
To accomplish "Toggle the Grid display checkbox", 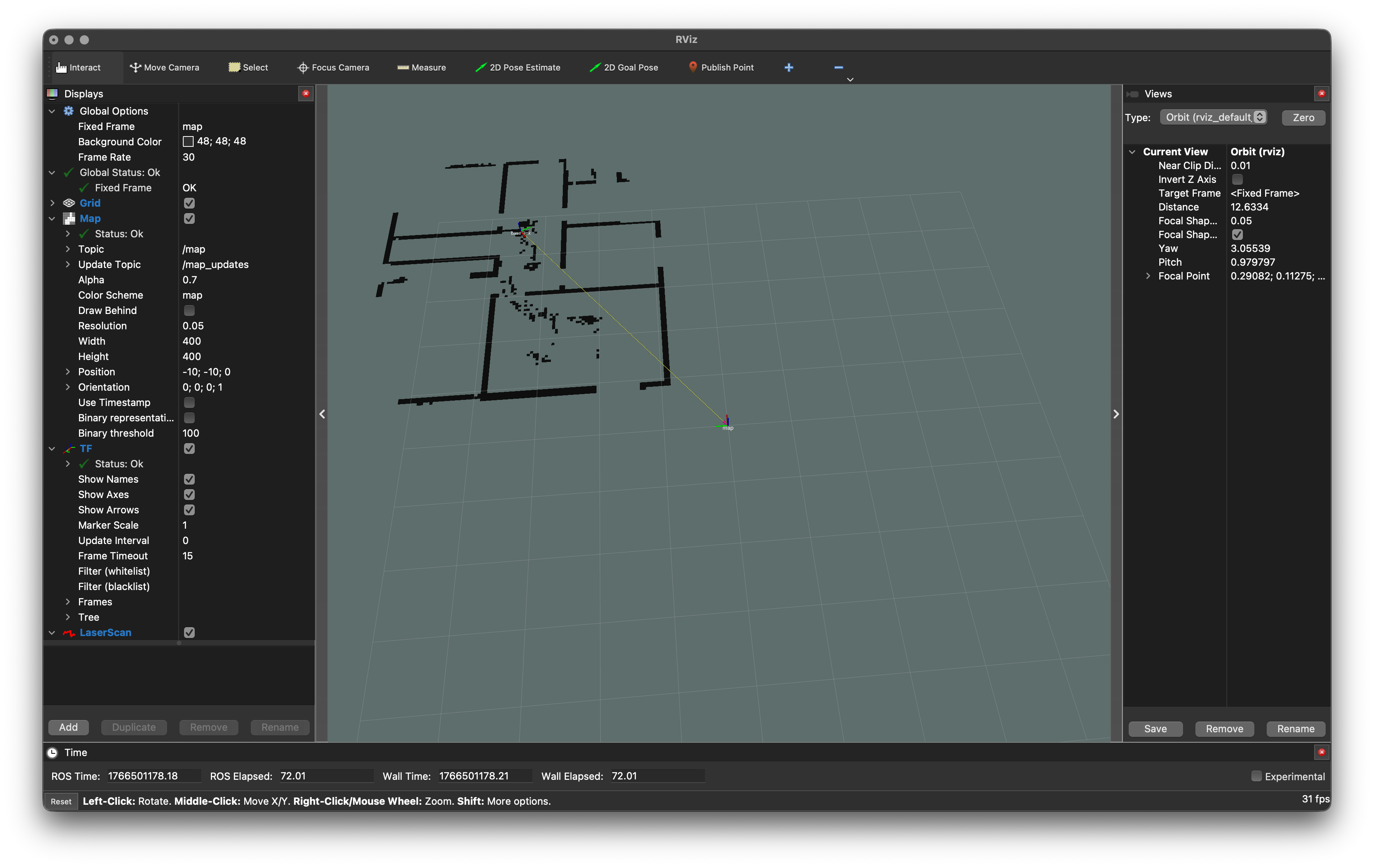I will click(x=189, y=203).
